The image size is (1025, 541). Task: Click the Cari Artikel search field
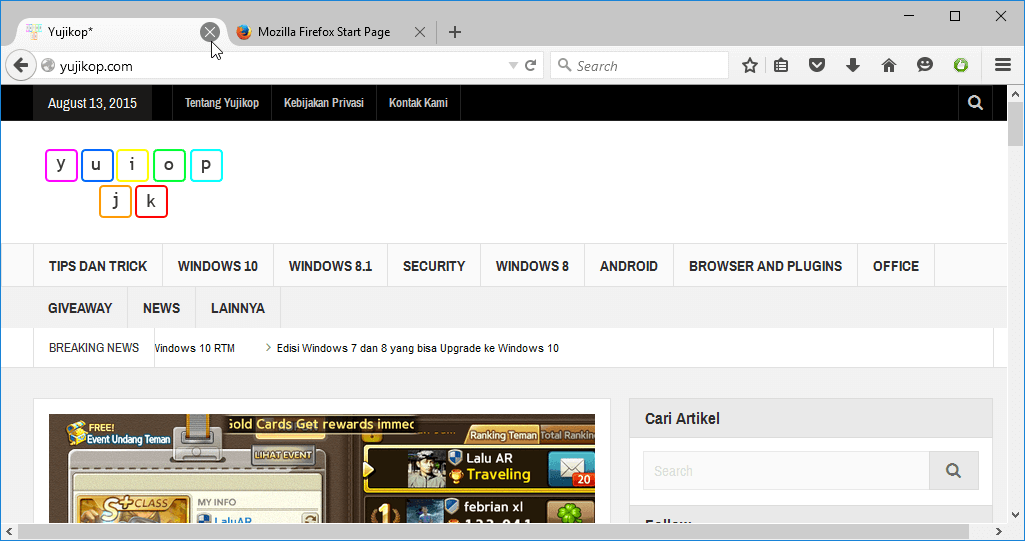click(x=786, y=470)
